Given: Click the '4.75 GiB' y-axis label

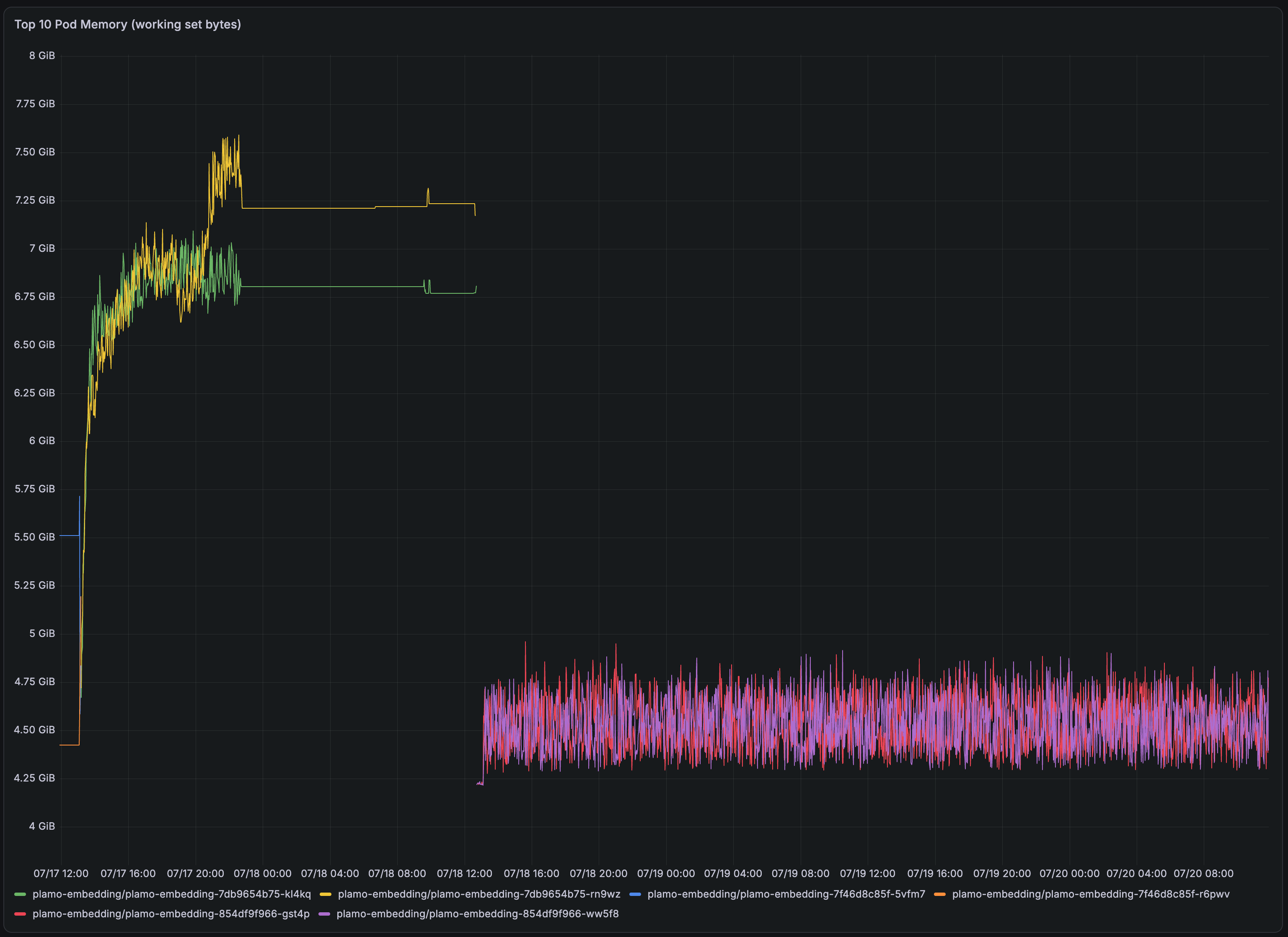Looking at the screenshot, I should point(35,681).
